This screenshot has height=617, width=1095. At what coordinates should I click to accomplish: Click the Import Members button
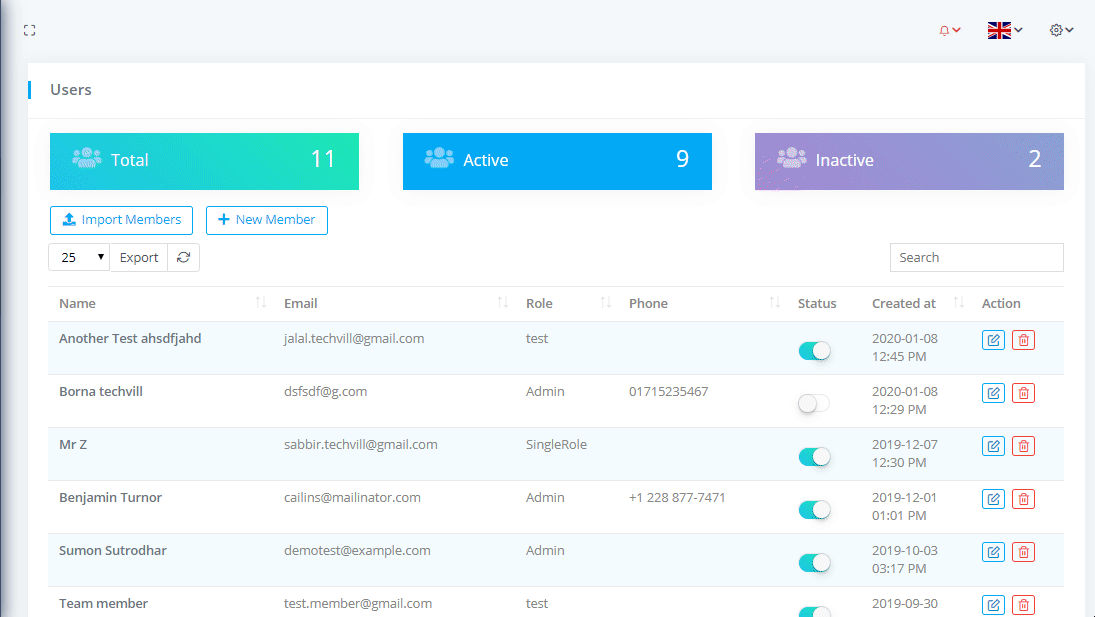click(121, 220)
